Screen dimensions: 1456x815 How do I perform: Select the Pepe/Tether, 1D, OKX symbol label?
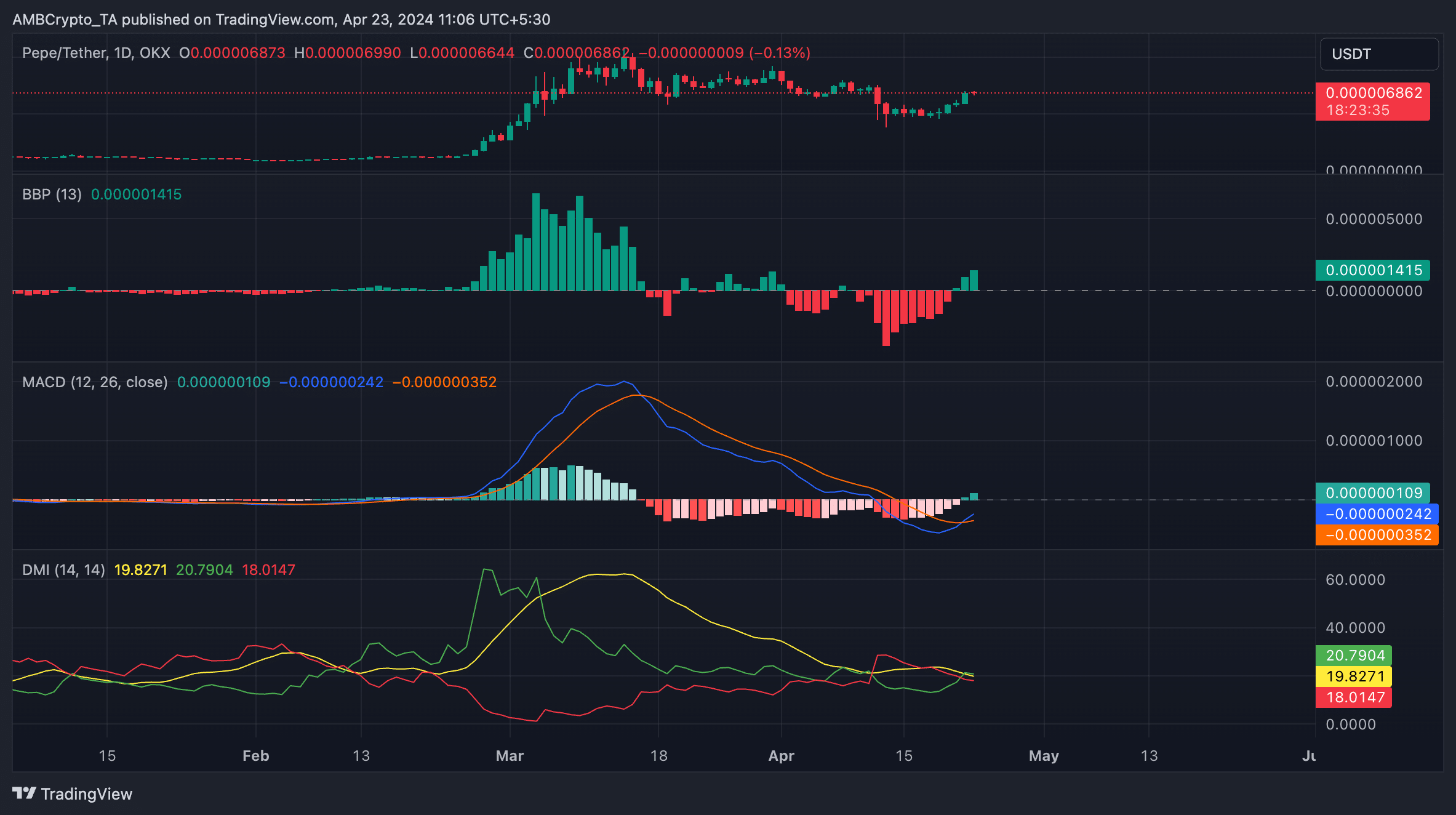coord(96,53)
